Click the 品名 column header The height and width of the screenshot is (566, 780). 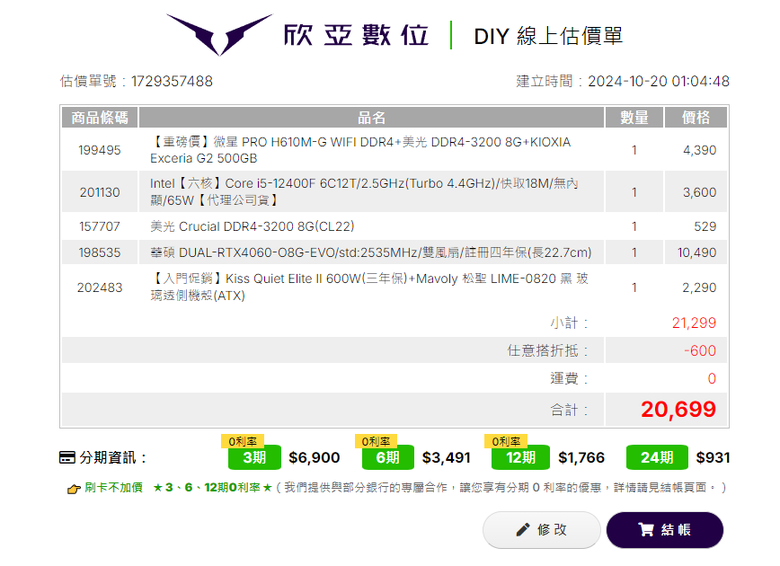[371, 118]
